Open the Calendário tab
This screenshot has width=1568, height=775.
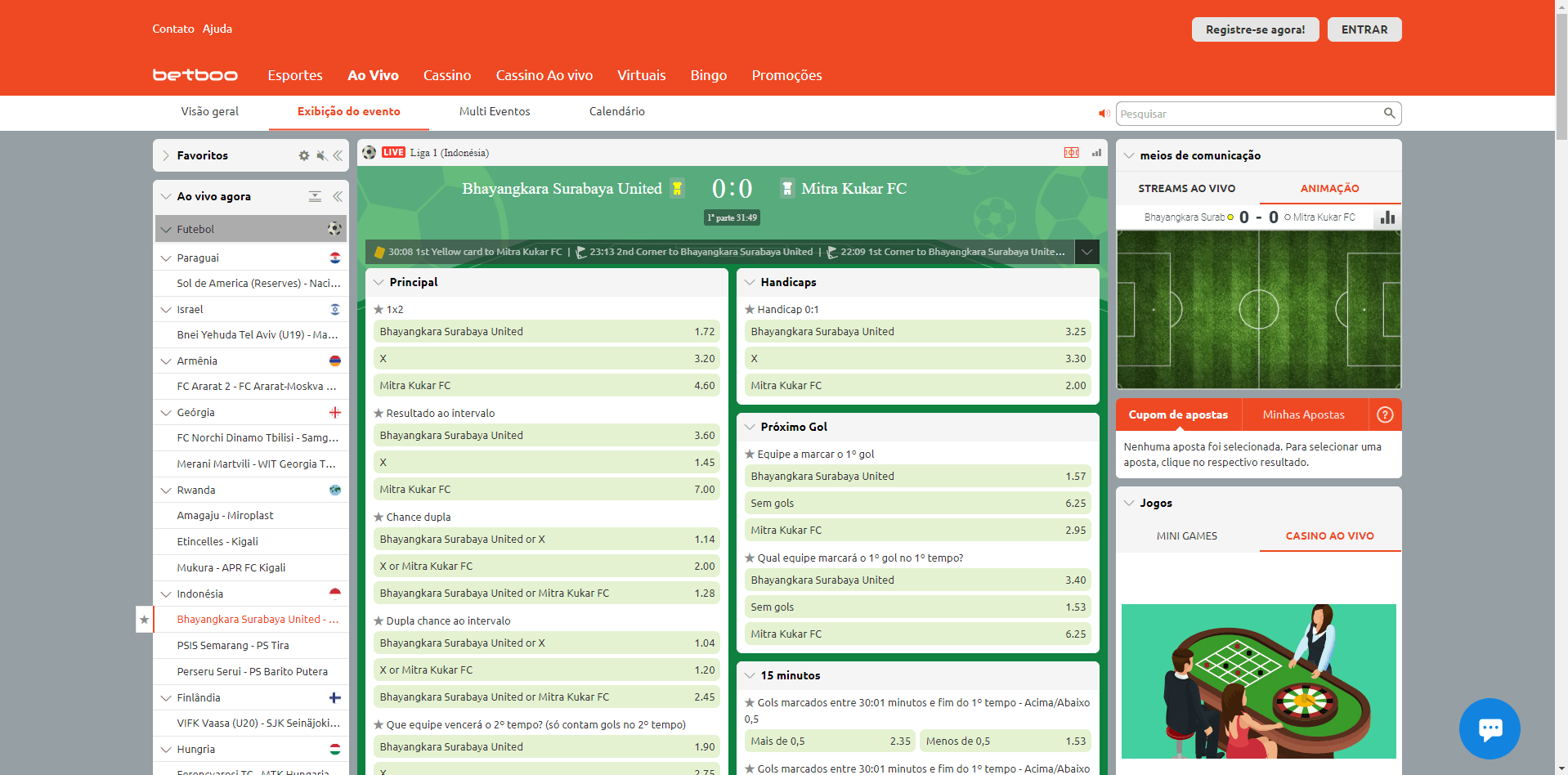(x=617, y=111)
